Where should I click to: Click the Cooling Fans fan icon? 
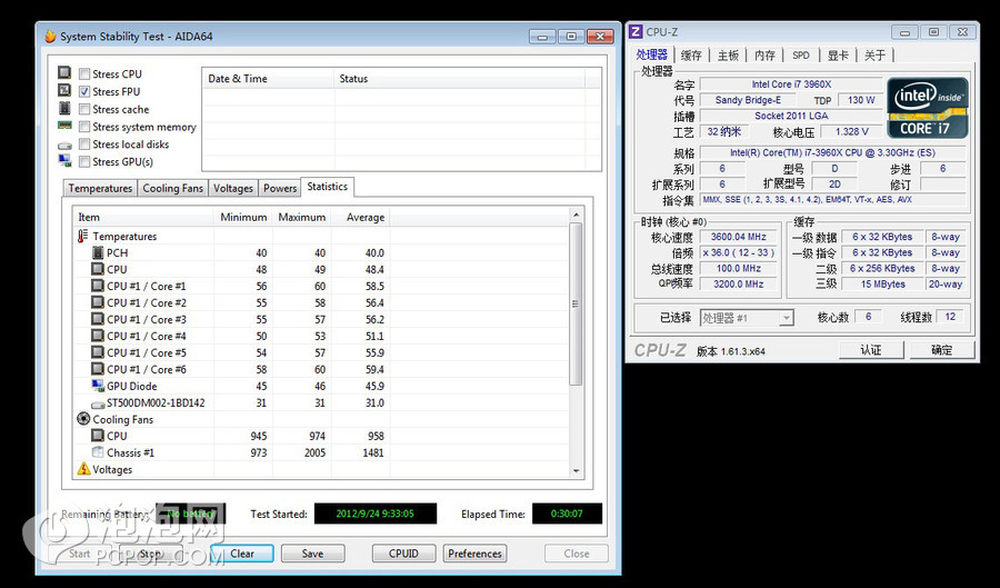83,419
